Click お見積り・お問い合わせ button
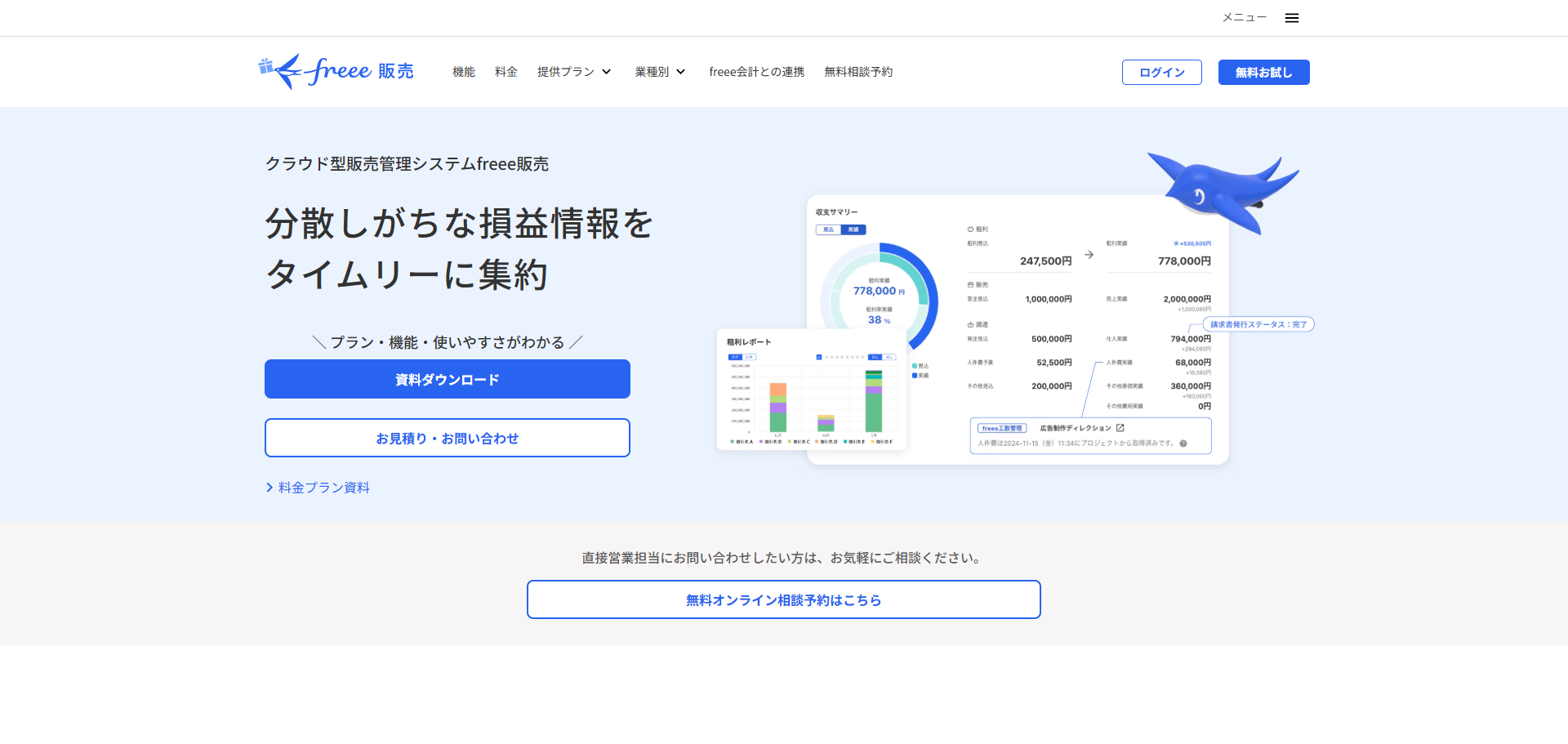 click(x=448, y=438)
